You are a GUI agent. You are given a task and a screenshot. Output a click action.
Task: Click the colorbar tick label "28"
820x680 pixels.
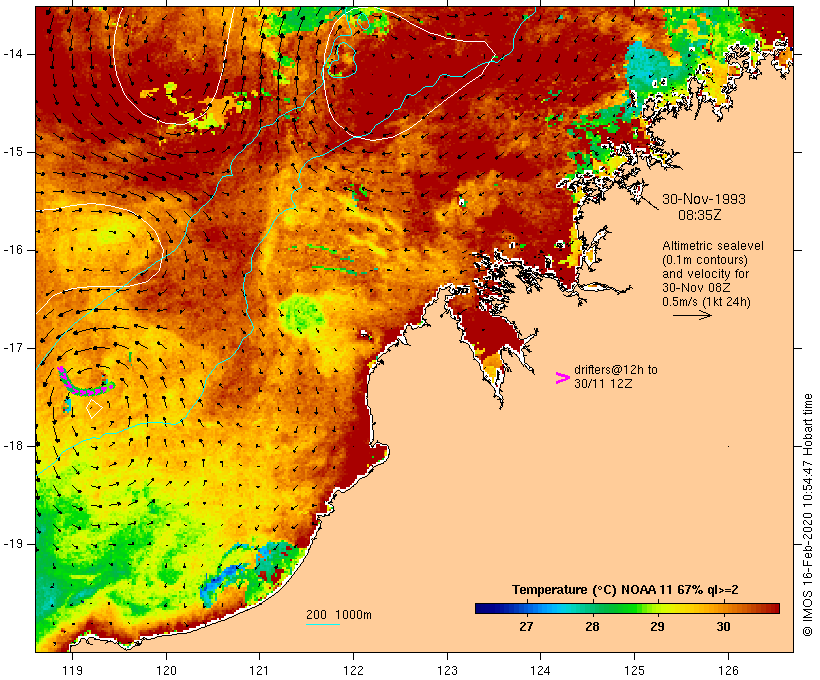(592, 626)
